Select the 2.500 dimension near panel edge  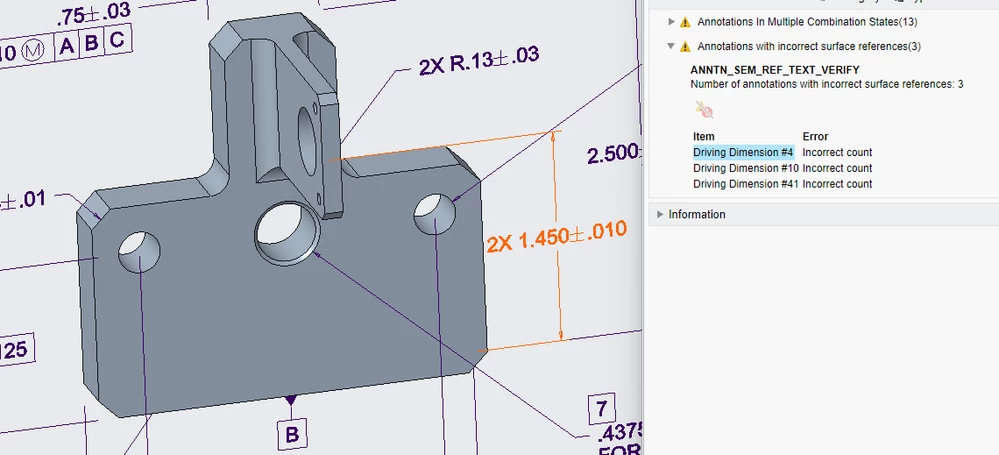coord(612,154)
